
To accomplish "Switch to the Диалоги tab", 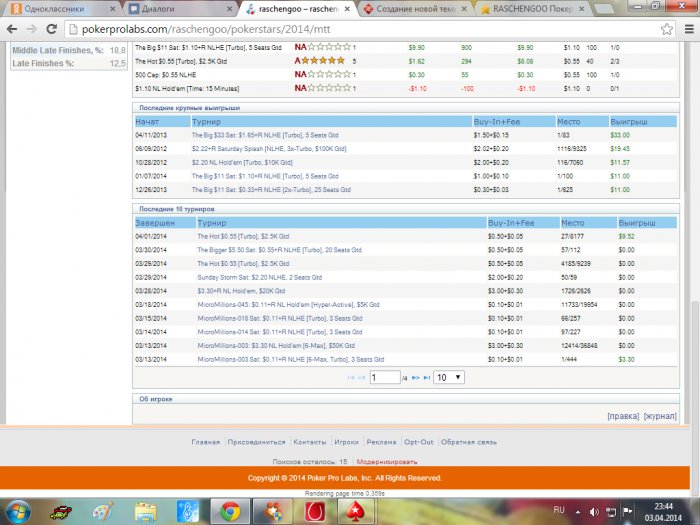I will [170, 9].
